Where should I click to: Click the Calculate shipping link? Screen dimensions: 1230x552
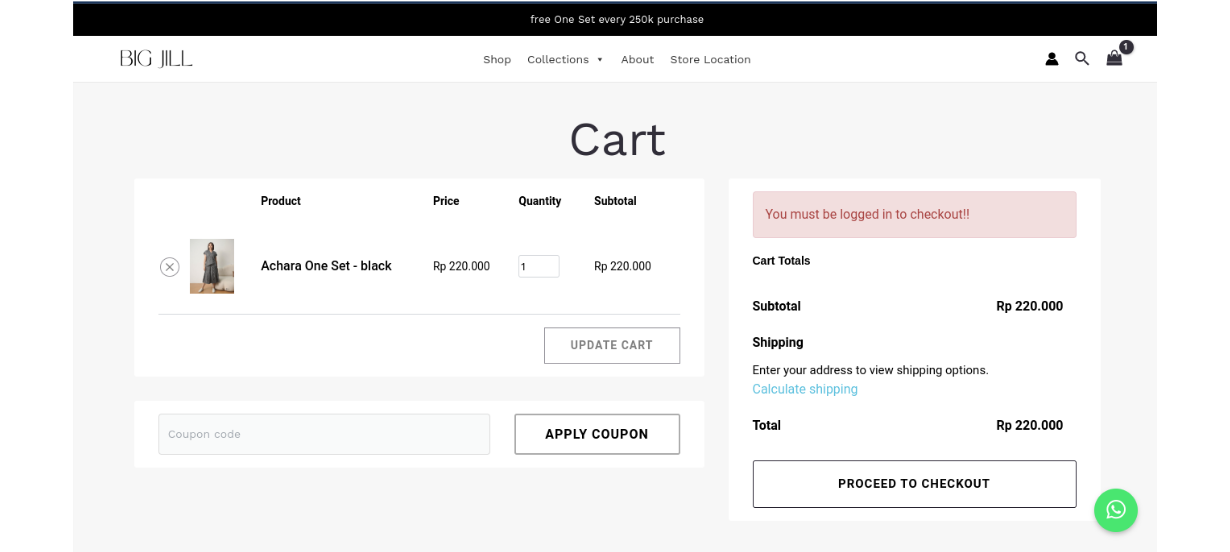(x=805, y=389)
